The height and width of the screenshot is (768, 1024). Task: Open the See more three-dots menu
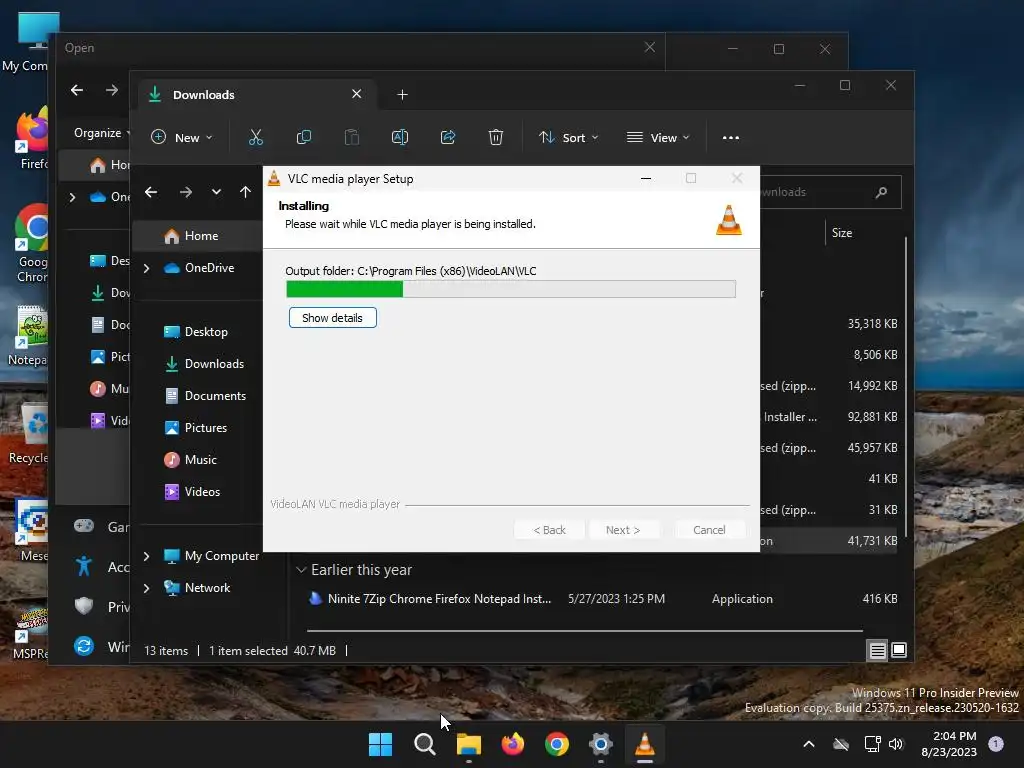tap(731, 138)
